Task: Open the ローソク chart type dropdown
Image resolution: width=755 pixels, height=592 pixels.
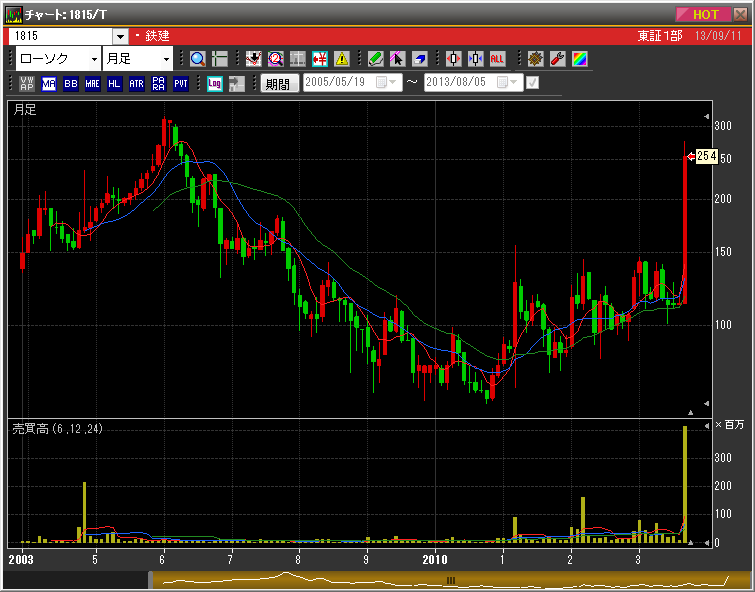Action: pos(58,59)
